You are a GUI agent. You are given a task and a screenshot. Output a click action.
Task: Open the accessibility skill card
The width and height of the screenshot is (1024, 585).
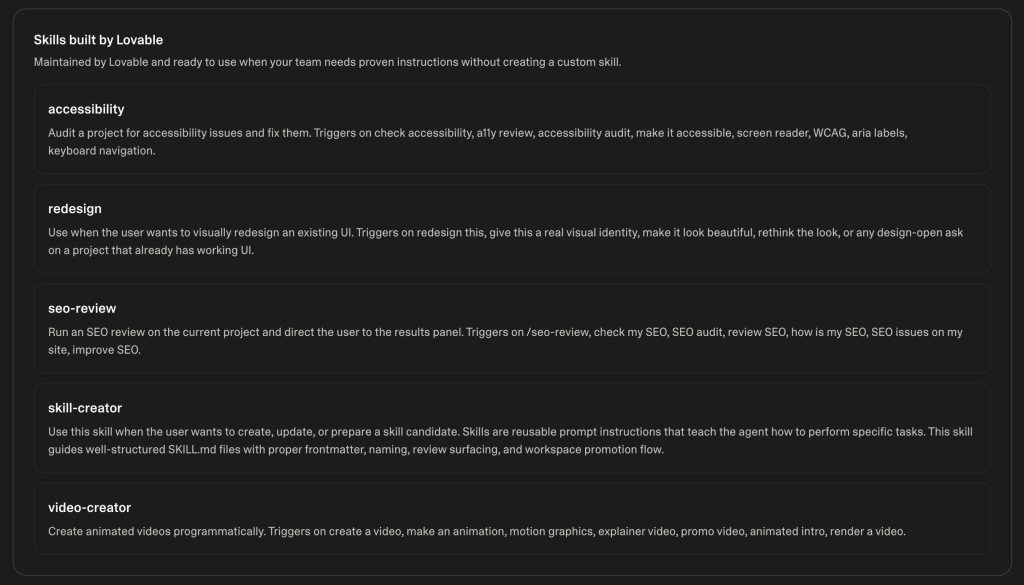click(x=512, y=129)
